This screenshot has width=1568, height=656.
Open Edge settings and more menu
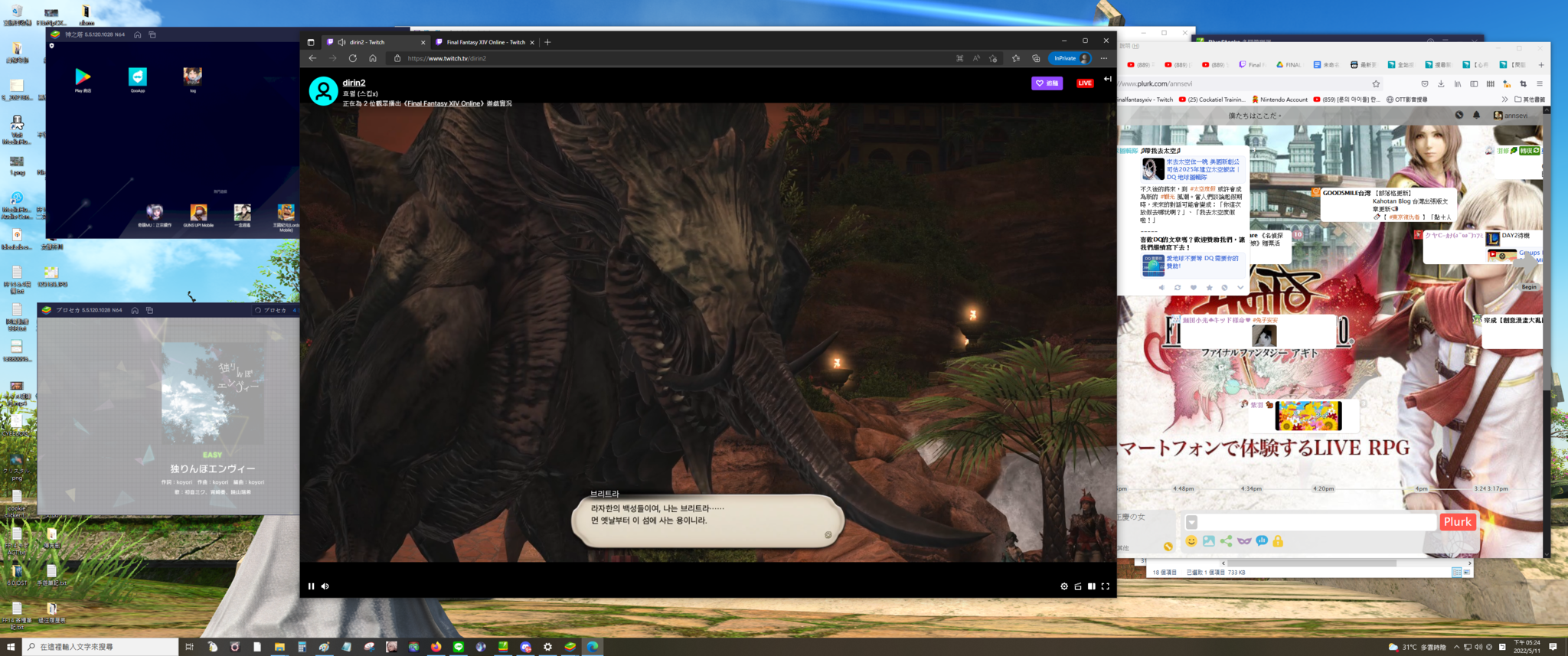(x=1104, y=58)
